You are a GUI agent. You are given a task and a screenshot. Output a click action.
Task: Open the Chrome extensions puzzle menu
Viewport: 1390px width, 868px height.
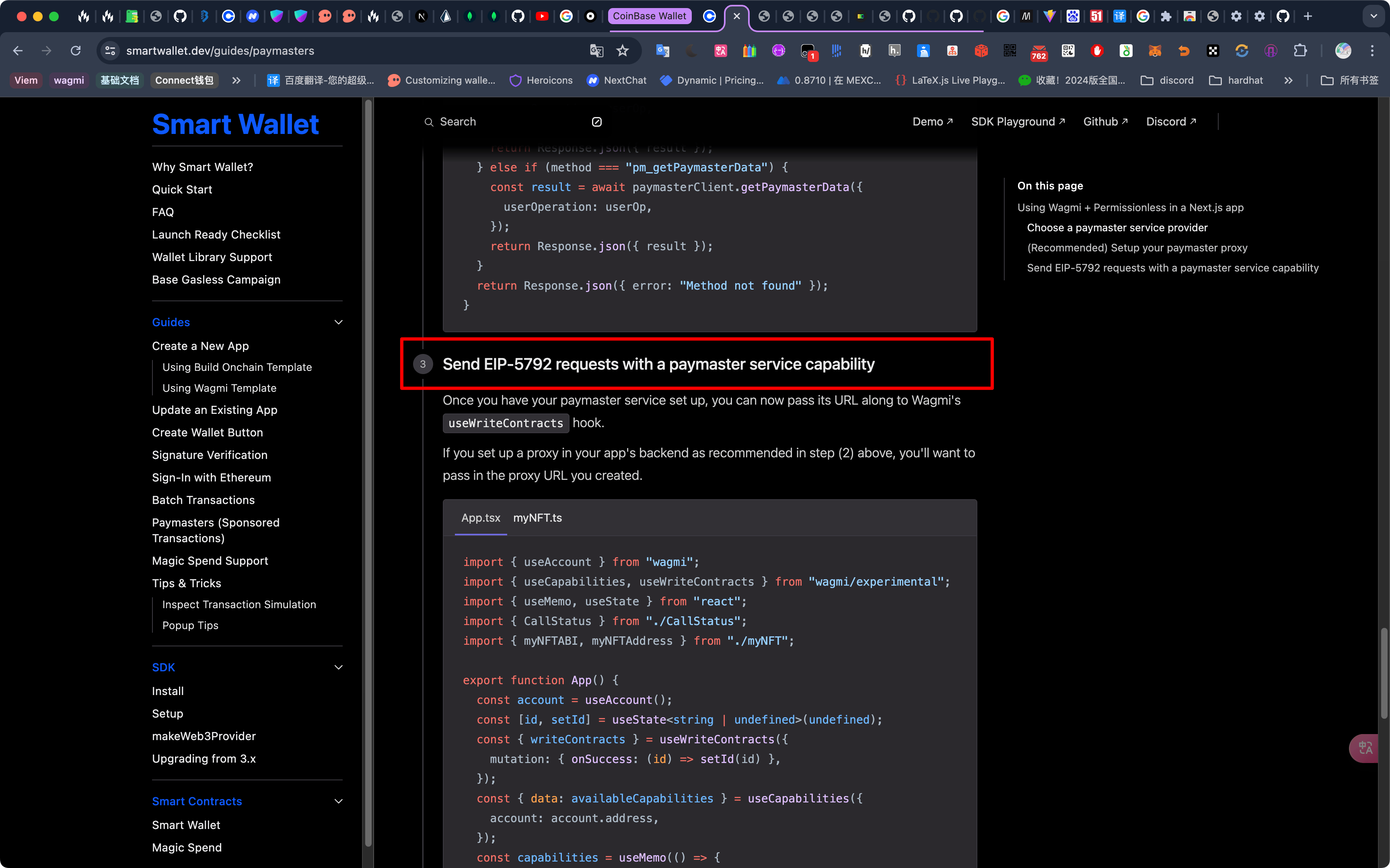[x=1300, y=51]
